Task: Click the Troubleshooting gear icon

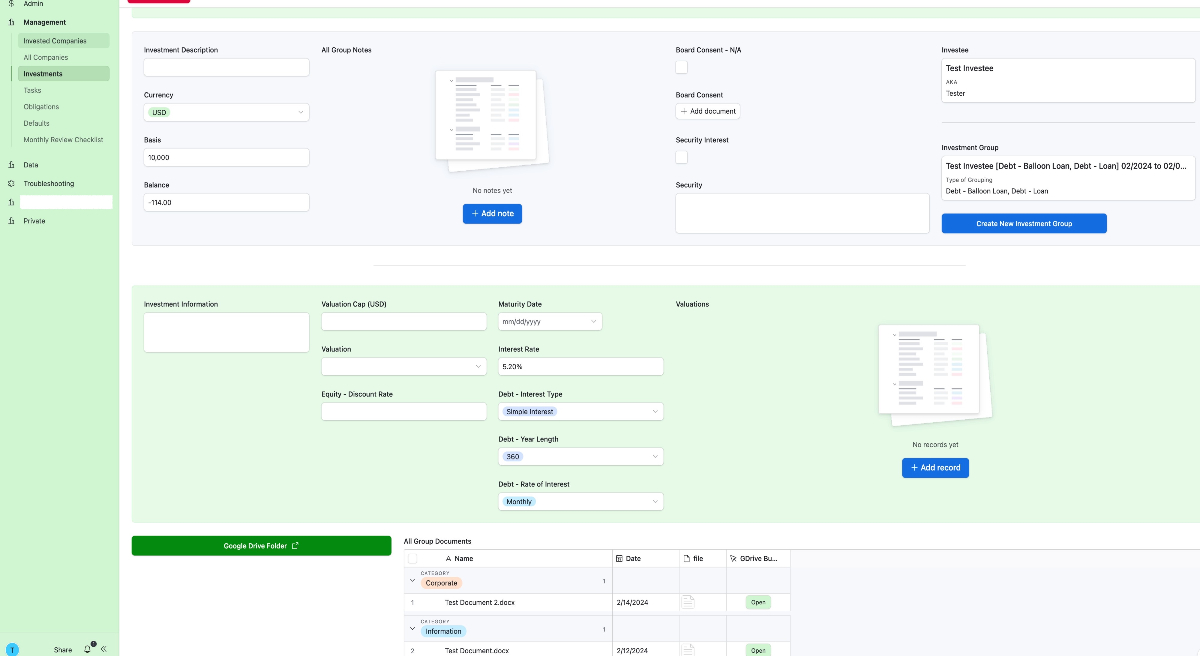Action: [x=10, y=183]
